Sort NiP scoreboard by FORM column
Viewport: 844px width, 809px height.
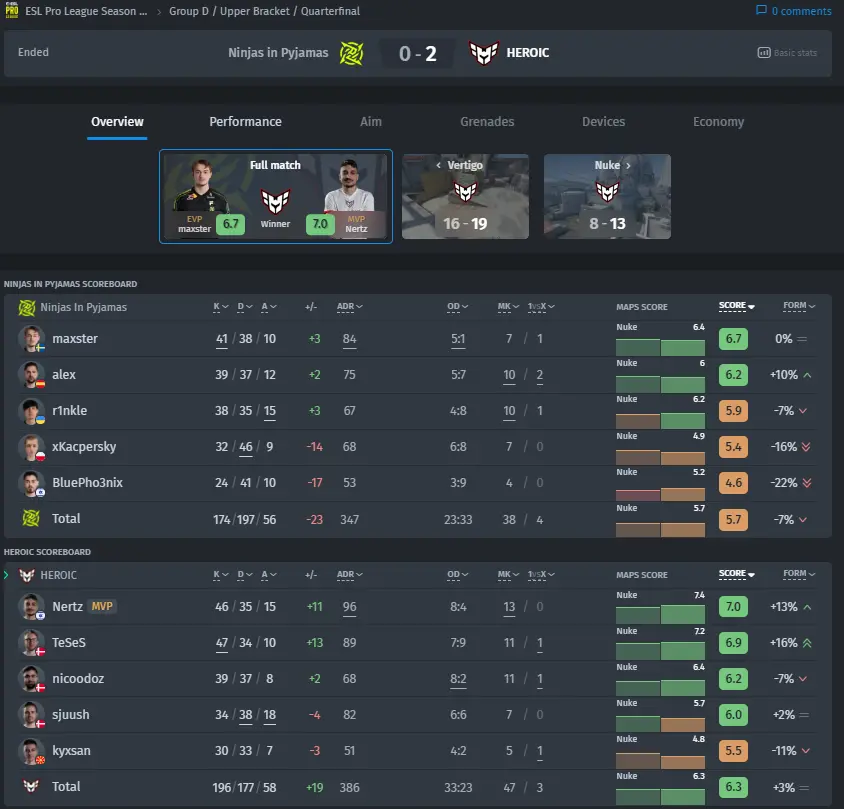click(799, 305)
